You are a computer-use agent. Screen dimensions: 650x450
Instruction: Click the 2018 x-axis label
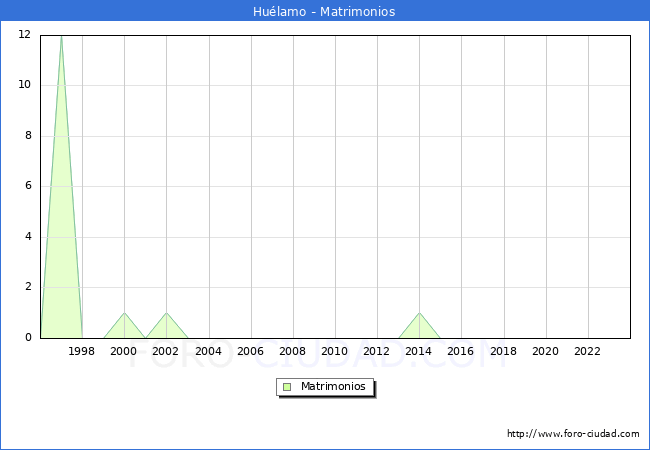coord(503,352)
